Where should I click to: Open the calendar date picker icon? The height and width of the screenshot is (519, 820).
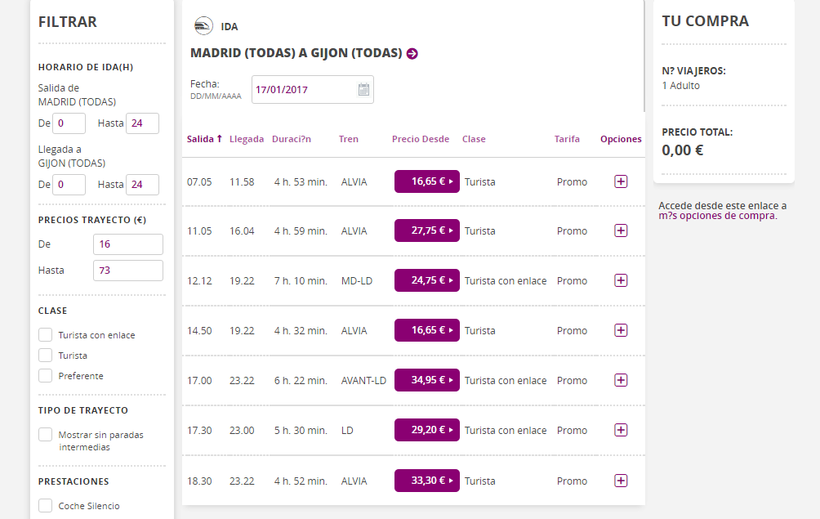[x=364, y=90]
